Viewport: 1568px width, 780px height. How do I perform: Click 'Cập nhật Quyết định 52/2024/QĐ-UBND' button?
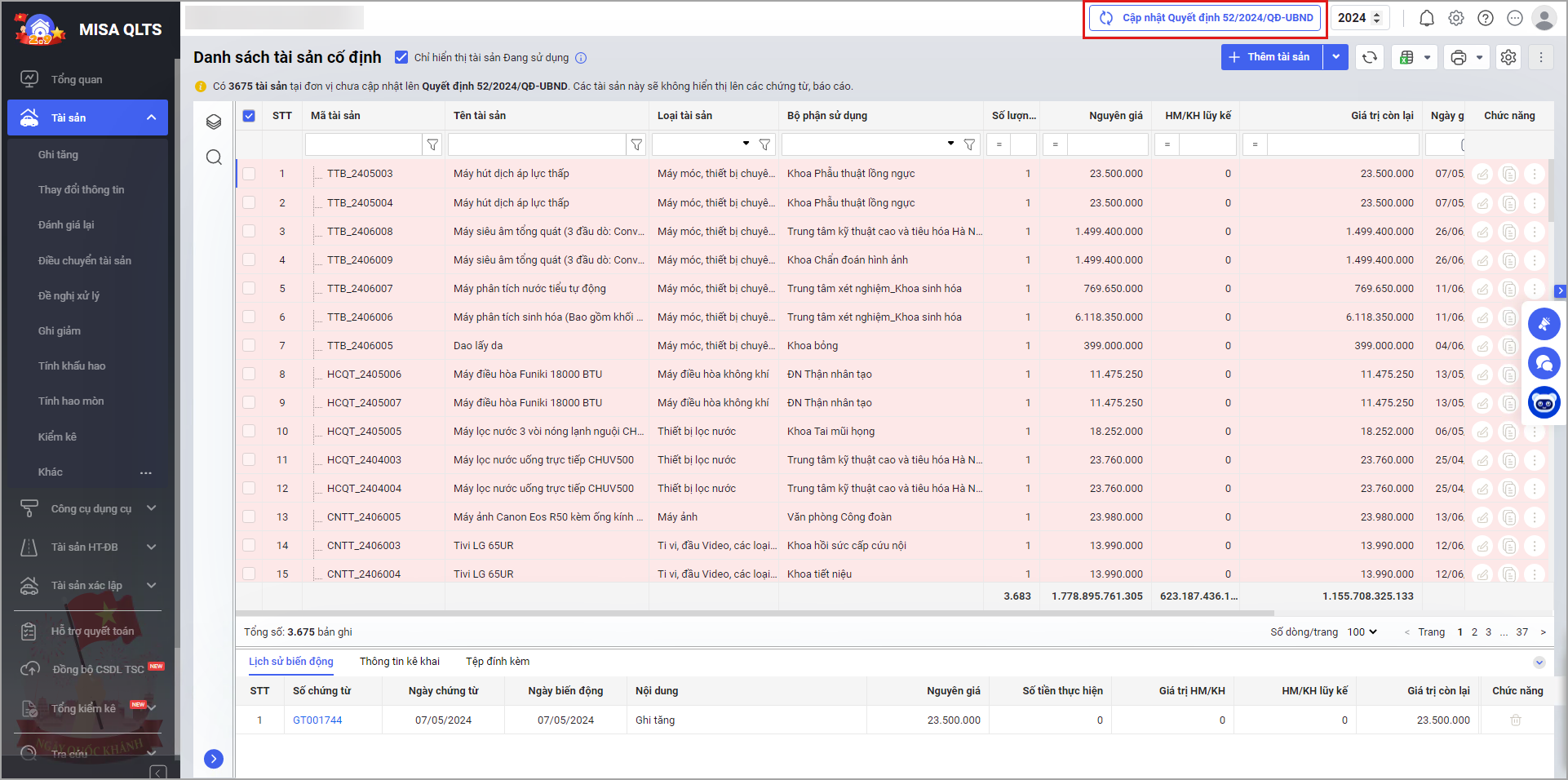(x=1205, y=18)
